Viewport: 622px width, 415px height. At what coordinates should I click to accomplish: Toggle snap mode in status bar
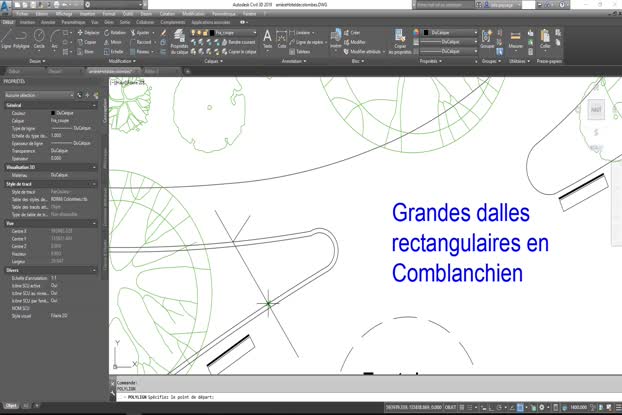point(470,407)
